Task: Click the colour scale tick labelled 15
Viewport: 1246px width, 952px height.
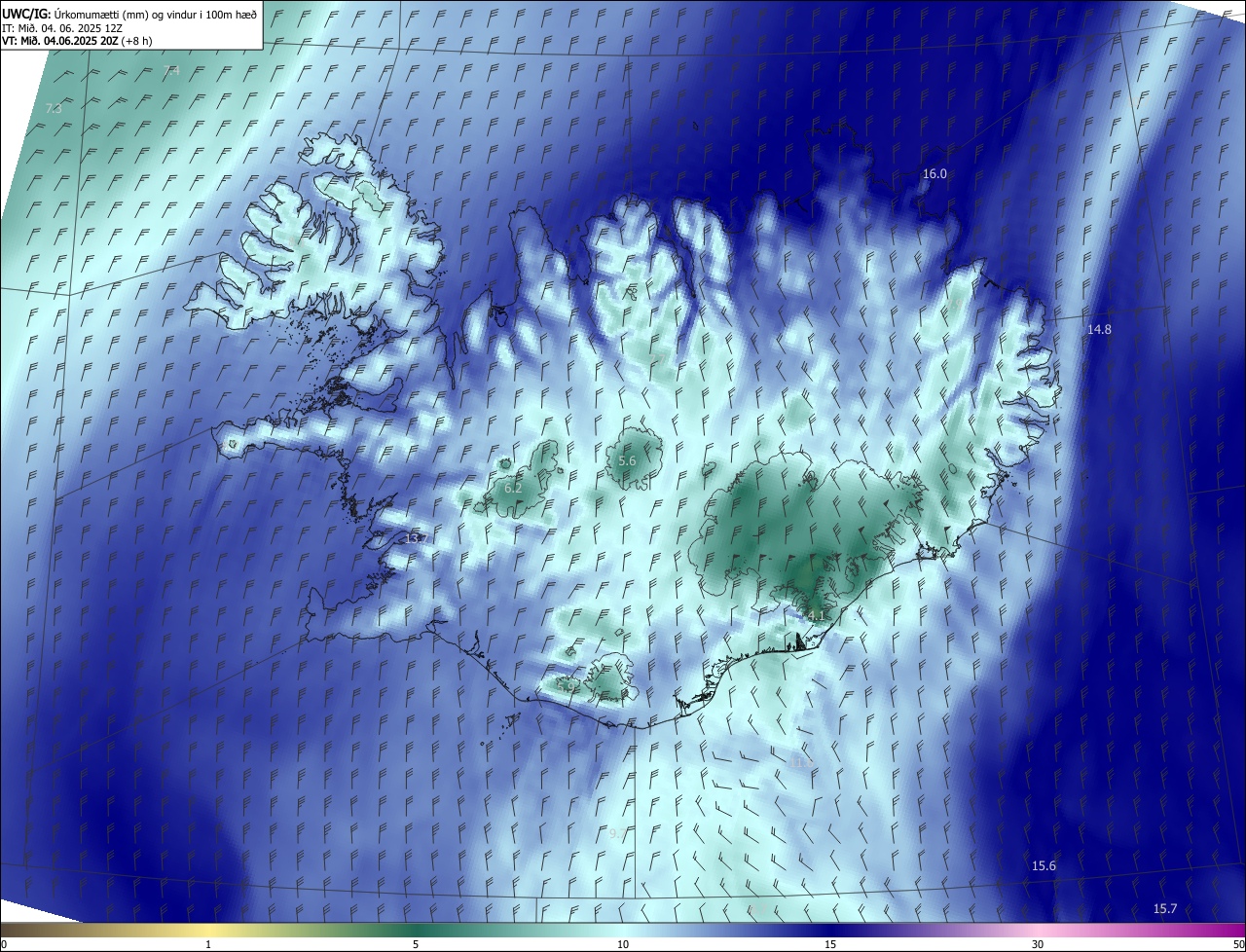Action: (x=830, y=944)
